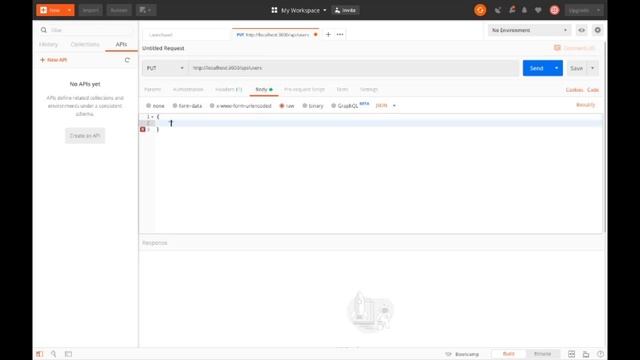Viewport: 640px width, 360px height.
Task: Open the Settings request tab
Action: [x=369, y=89]
